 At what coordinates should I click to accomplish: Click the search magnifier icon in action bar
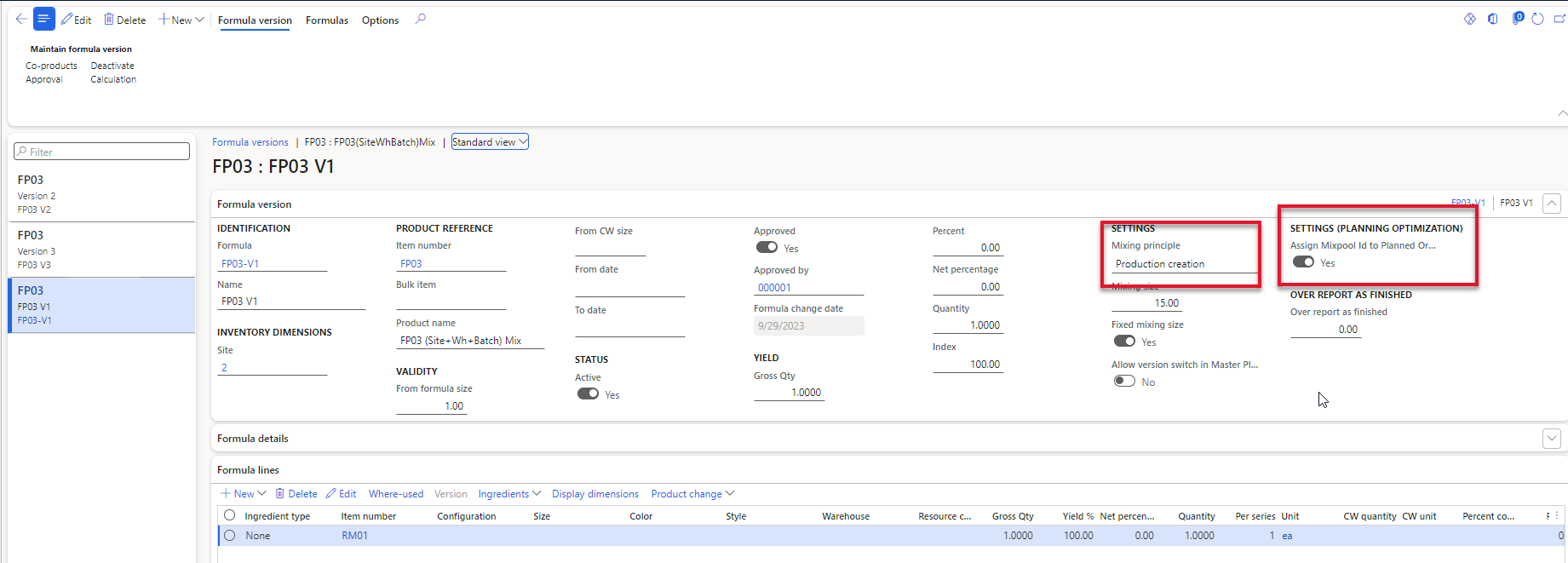coord(420,19)
